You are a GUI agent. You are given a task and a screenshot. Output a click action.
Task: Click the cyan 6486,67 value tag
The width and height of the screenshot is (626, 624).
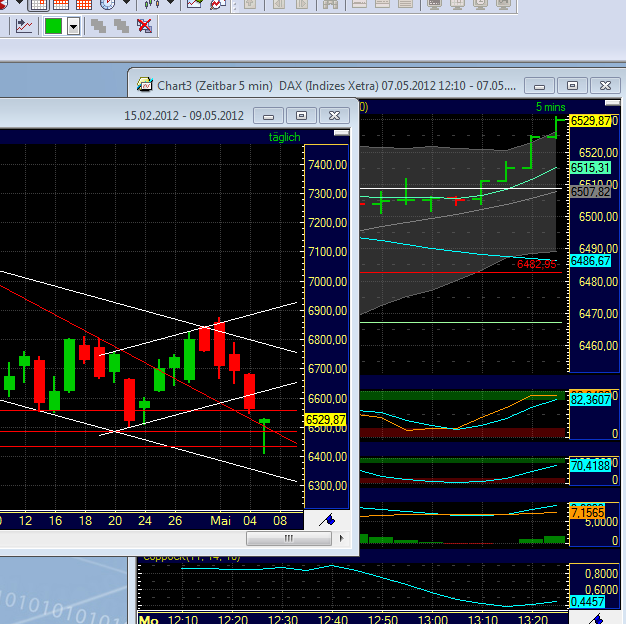click(590, 261)
